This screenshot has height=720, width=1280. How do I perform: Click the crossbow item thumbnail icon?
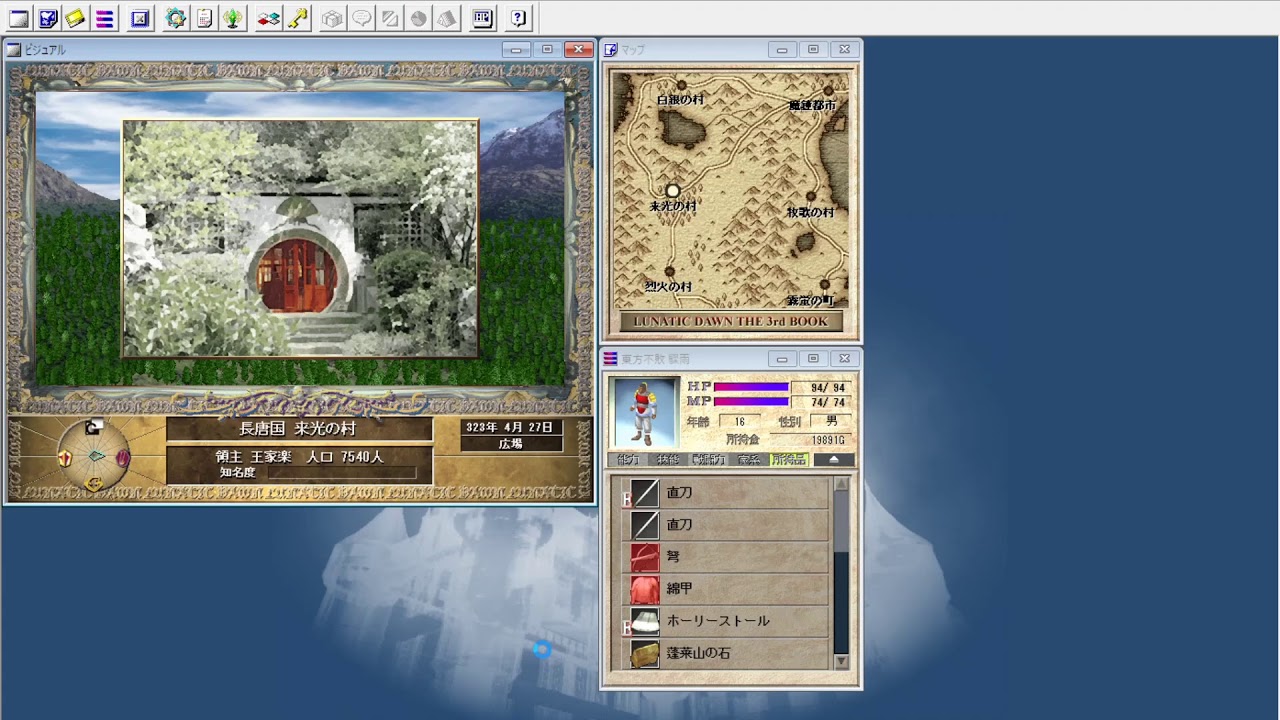(644, 557)
